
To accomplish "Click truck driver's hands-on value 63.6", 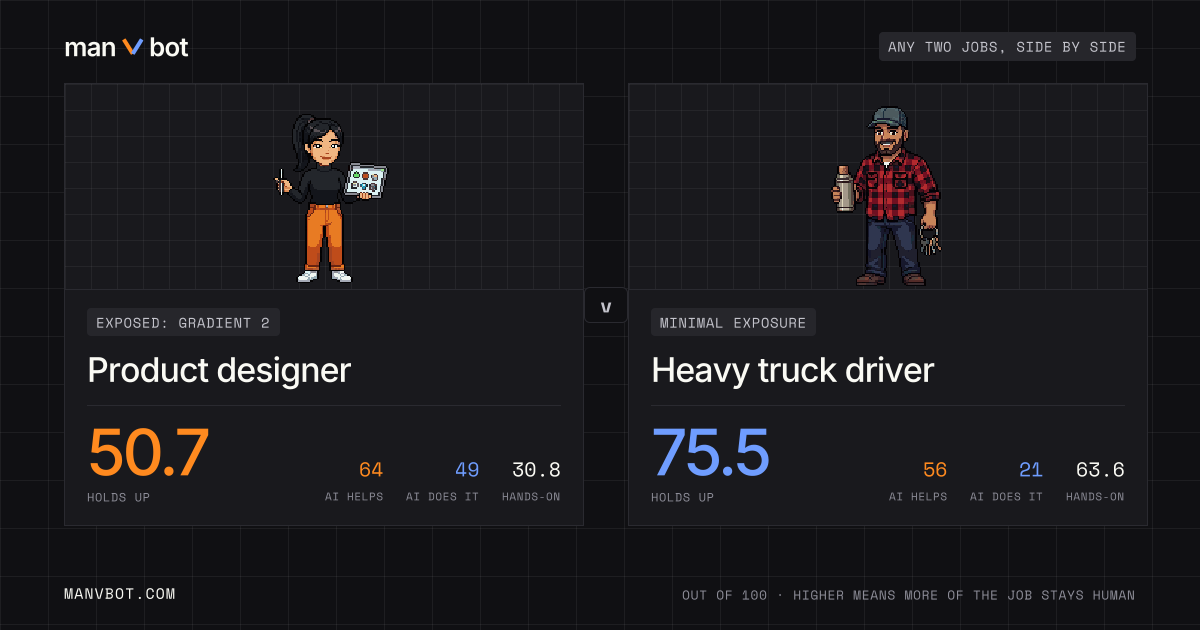I will [x=1100, y=470].
